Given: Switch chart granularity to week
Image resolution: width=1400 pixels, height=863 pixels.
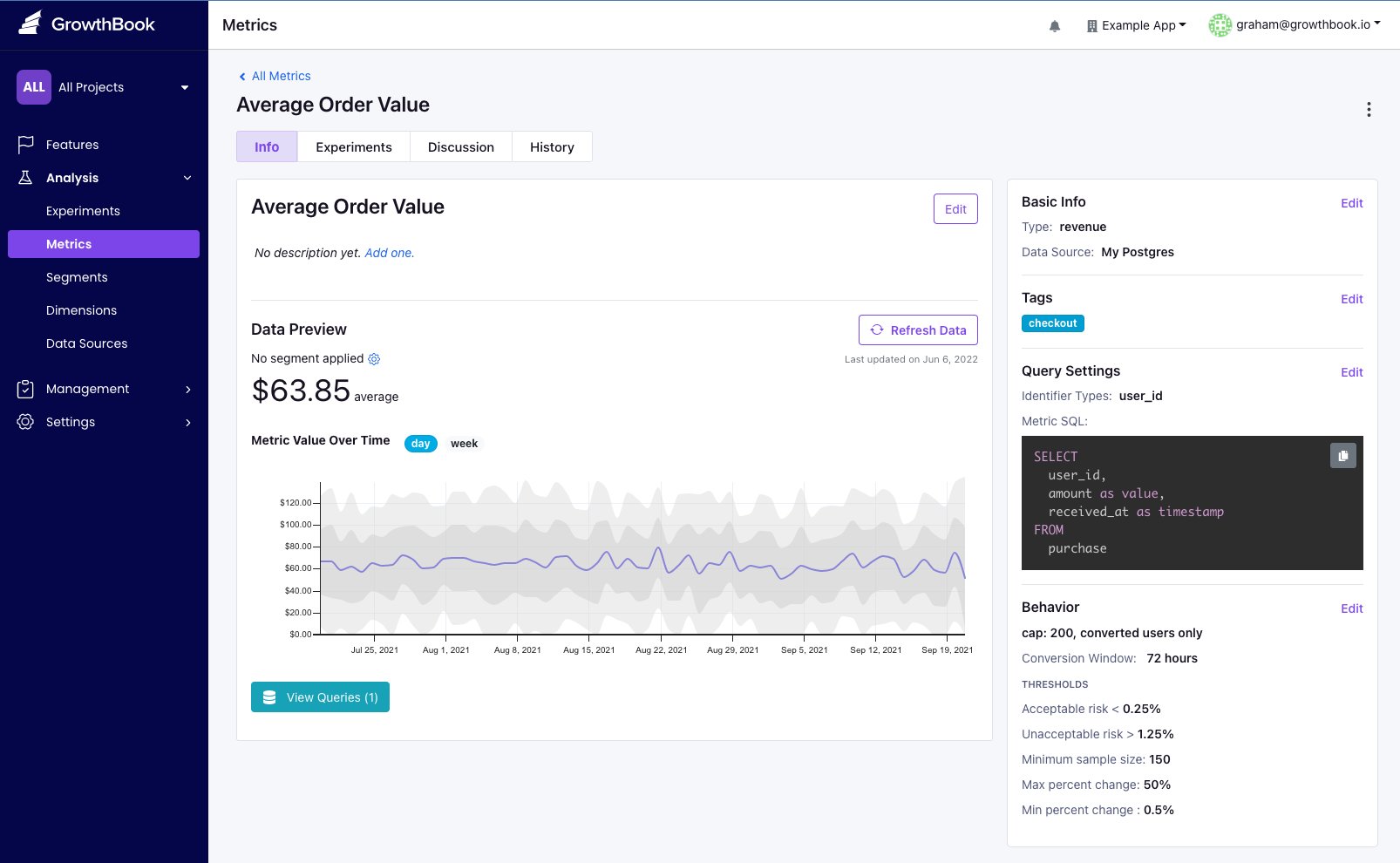Looking at the screenshot, I should [x=464, y=444].
